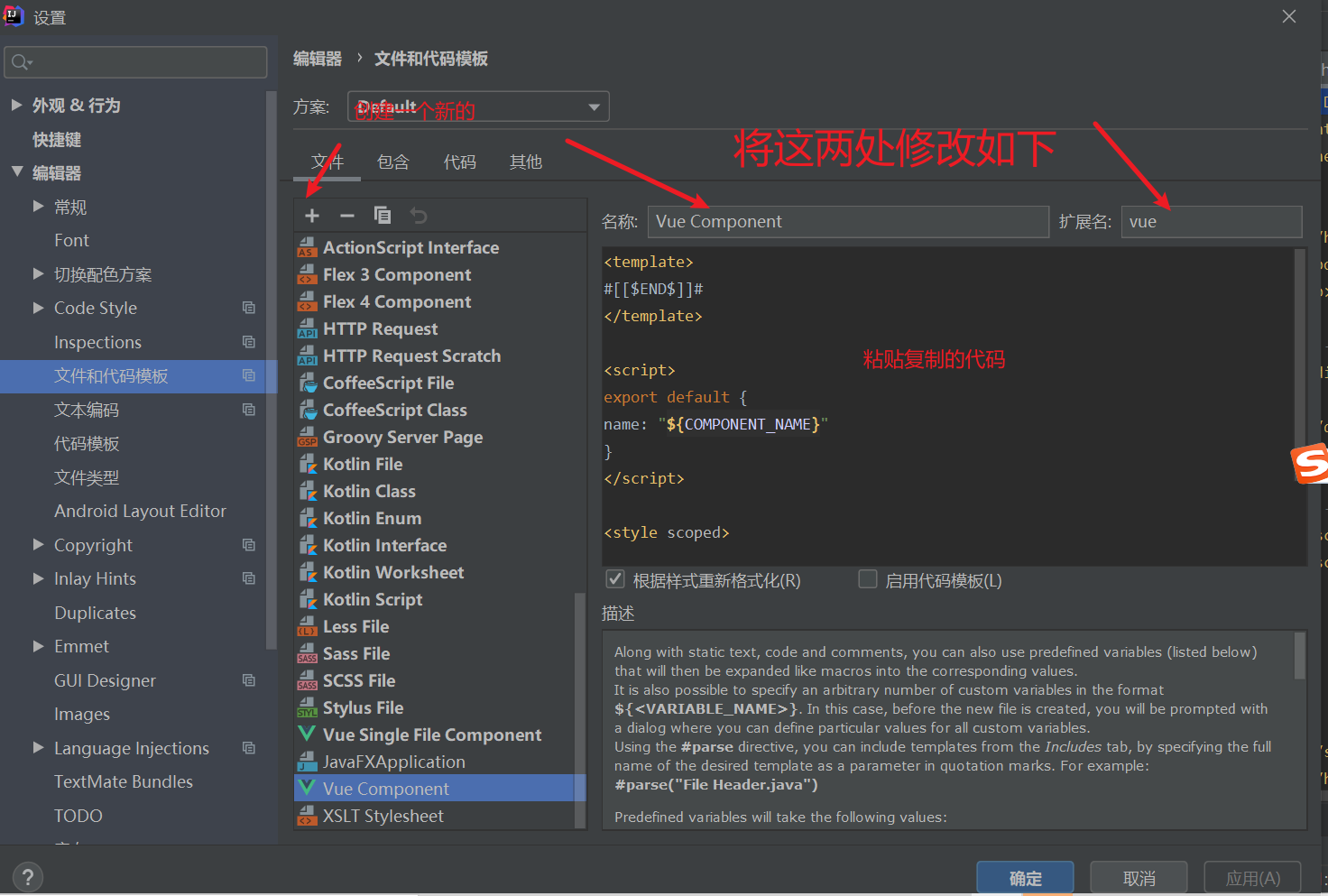Click the template list vertical scrollbar
The width and height of the screenshot is (1328, 896).
580,708
